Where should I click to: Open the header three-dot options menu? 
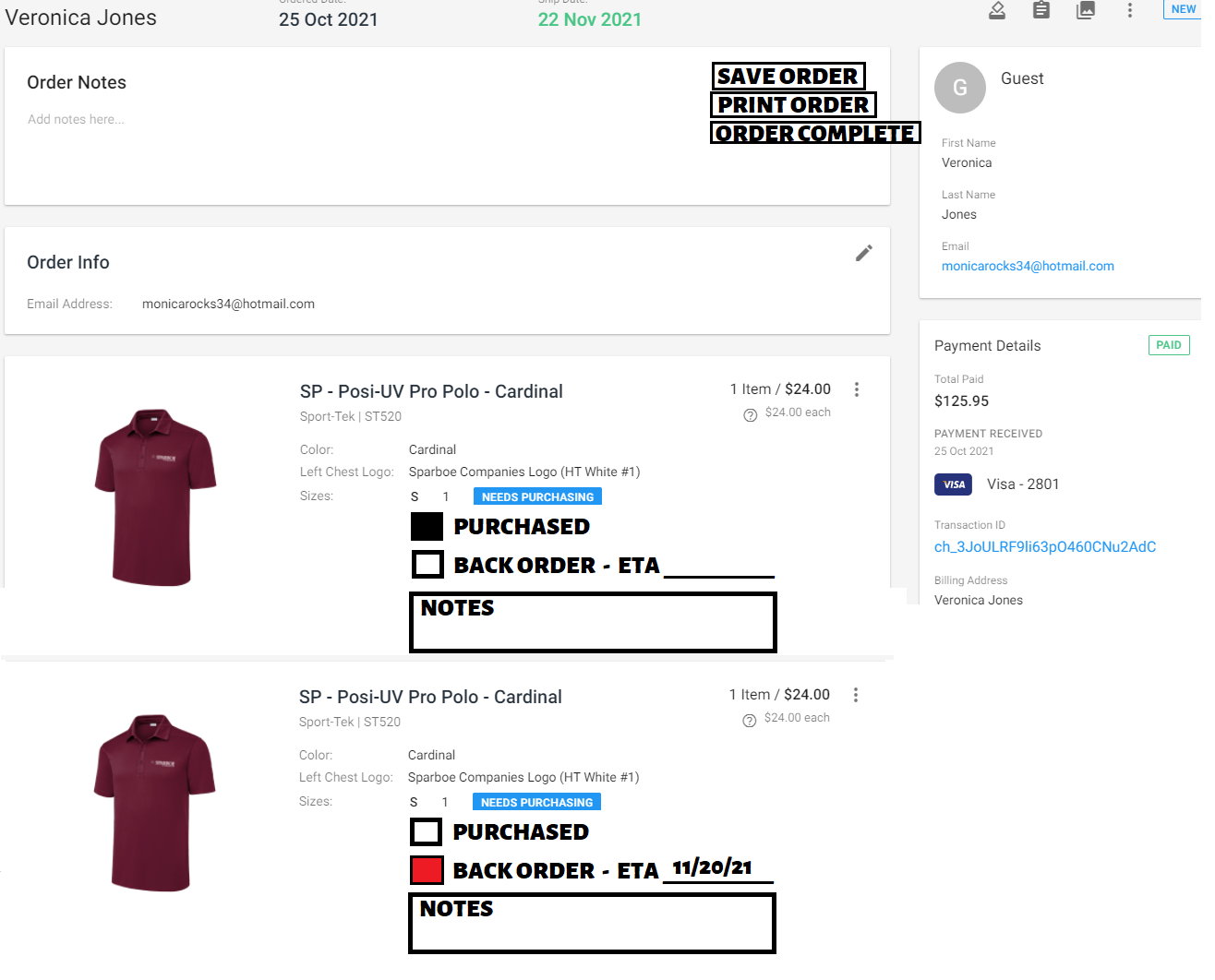1129,10
